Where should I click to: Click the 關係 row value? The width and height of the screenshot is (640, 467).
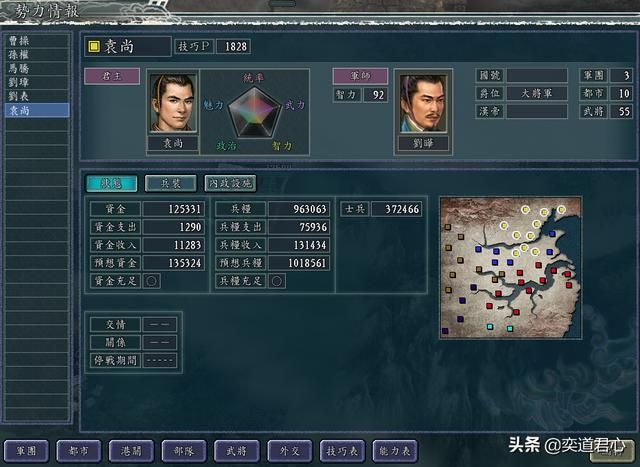160,342
